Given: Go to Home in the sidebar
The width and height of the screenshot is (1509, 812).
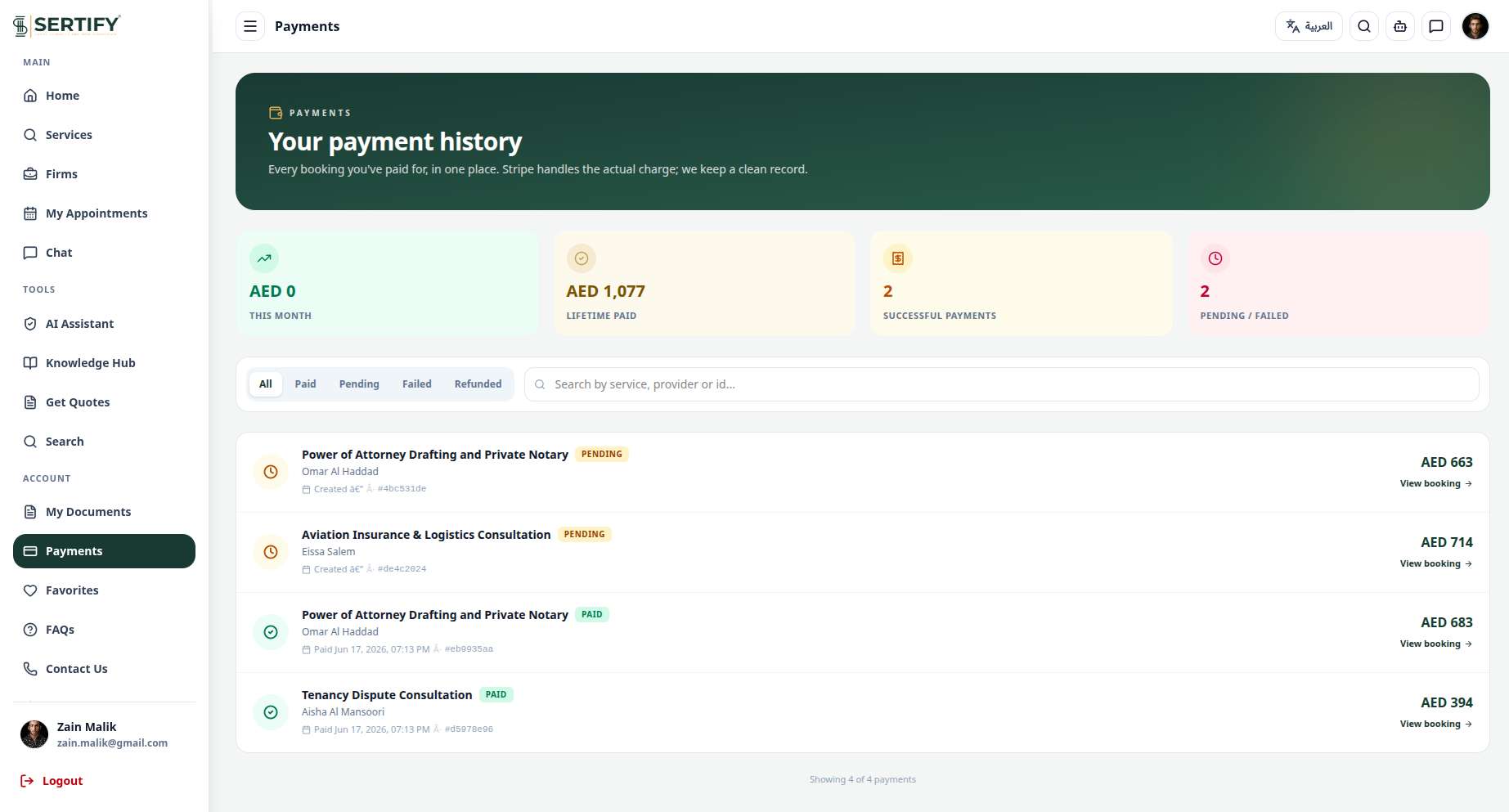Looking at the screenshot, I should coord(104,96).
